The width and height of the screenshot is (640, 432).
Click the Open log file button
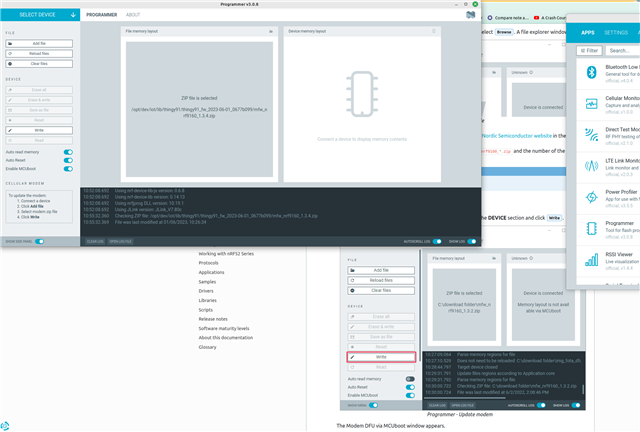point(121,241)
